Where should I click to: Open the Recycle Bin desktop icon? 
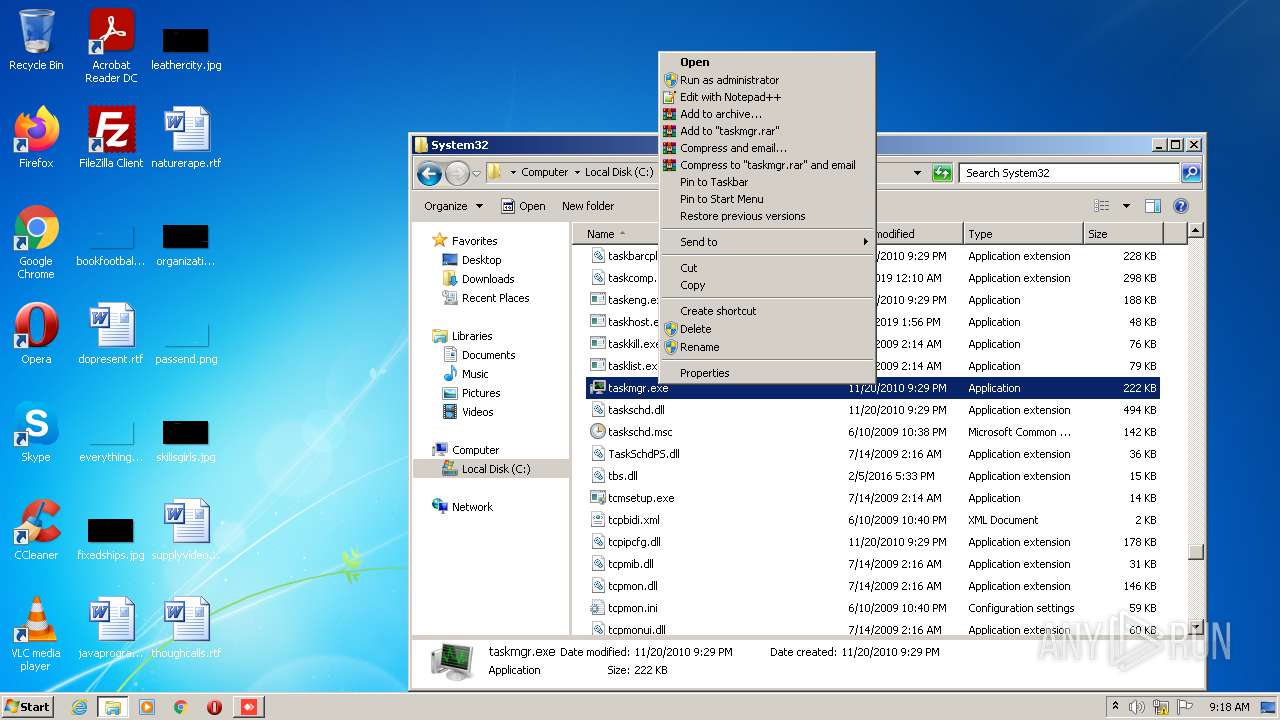point(36,40)
